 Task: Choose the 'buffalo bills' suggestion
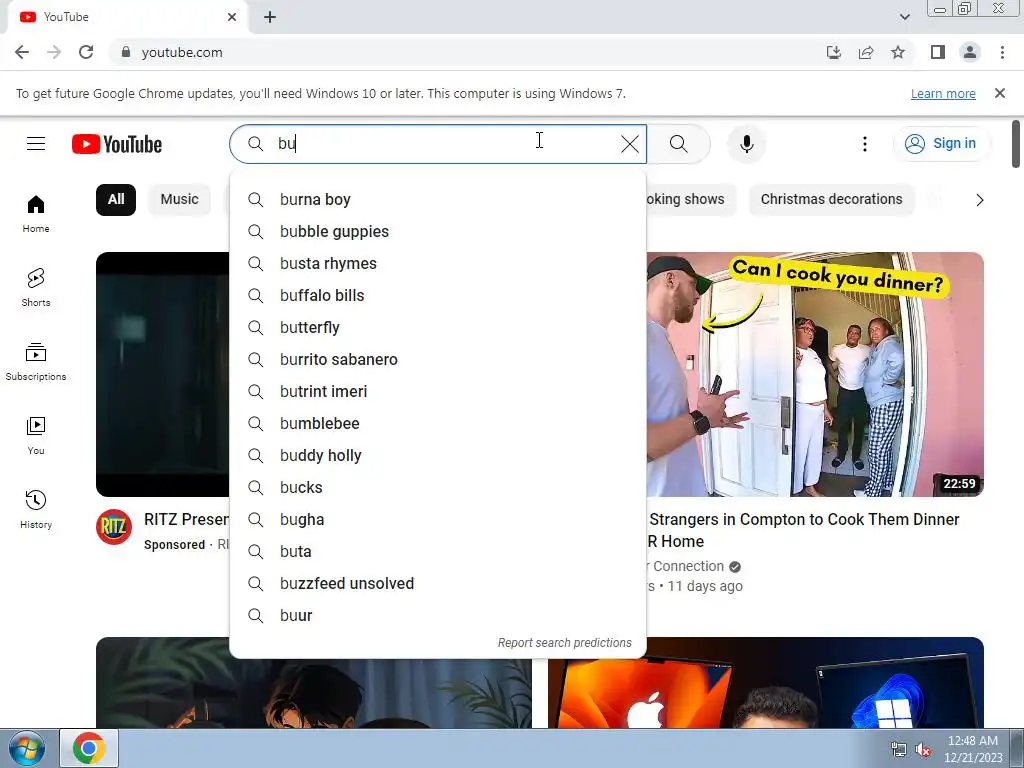click(x=438, y=295)
